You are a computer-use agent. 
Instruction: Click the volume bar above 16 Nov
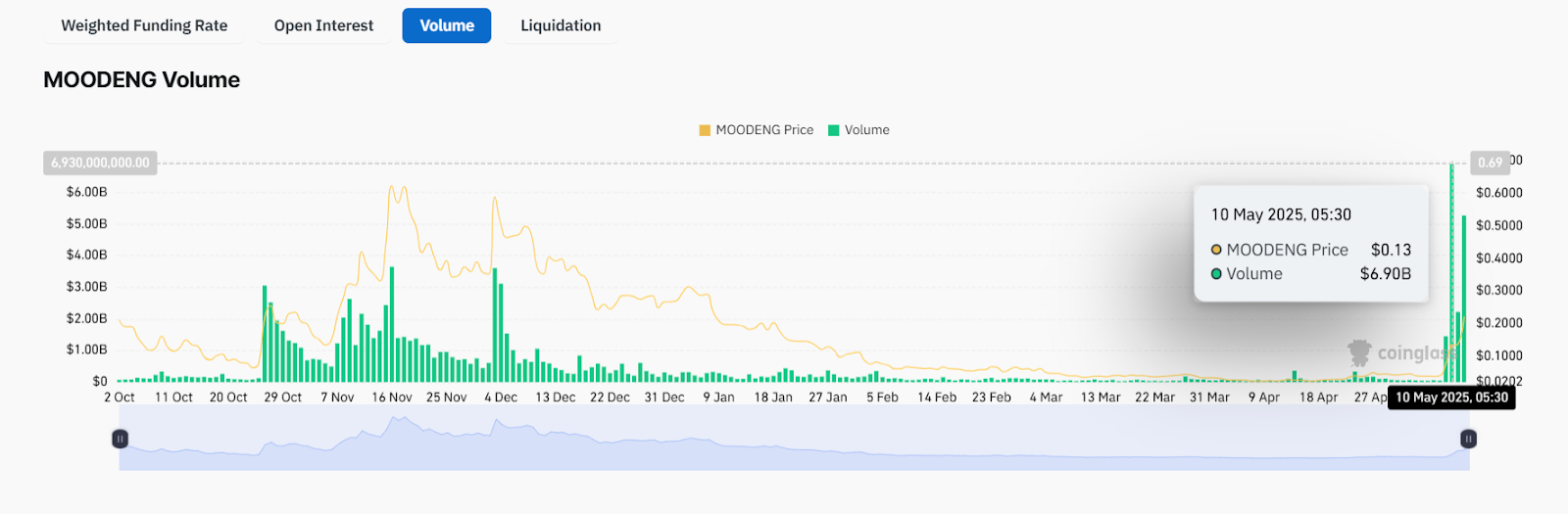pos(392,325)
